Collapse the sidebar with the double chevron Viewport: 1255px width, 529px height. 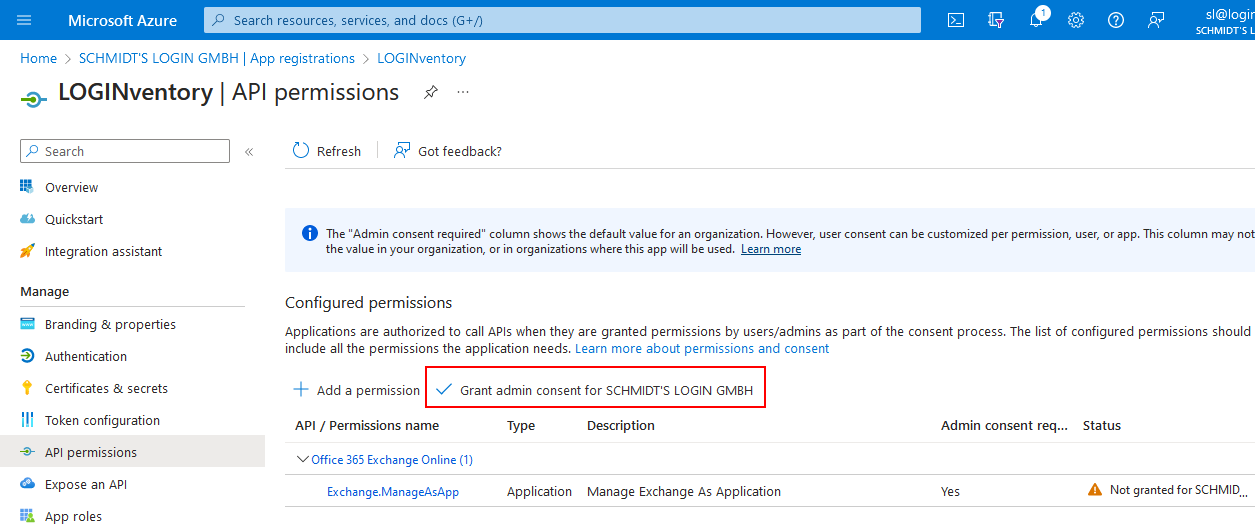(249, 152)
